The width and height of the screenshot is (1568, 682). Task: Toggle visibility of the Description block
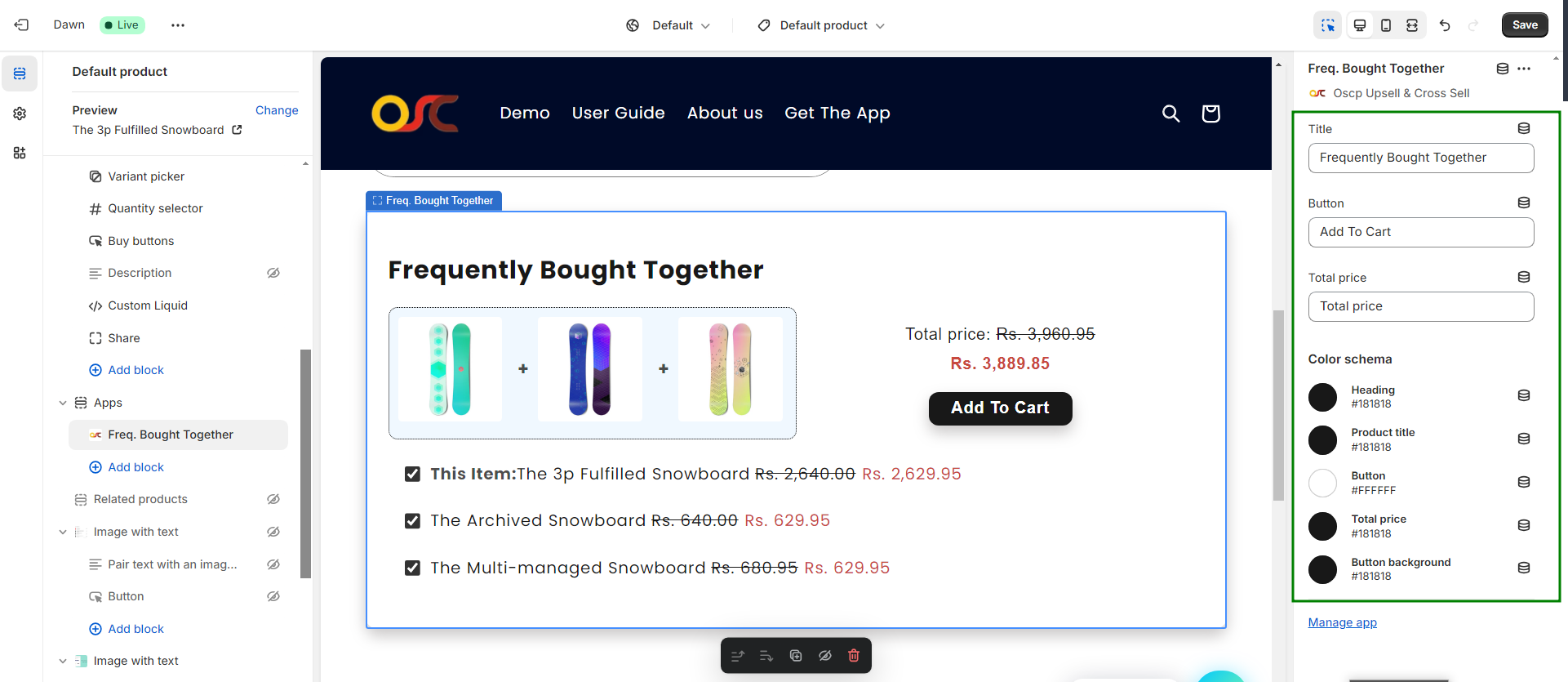tap(273, 273)
